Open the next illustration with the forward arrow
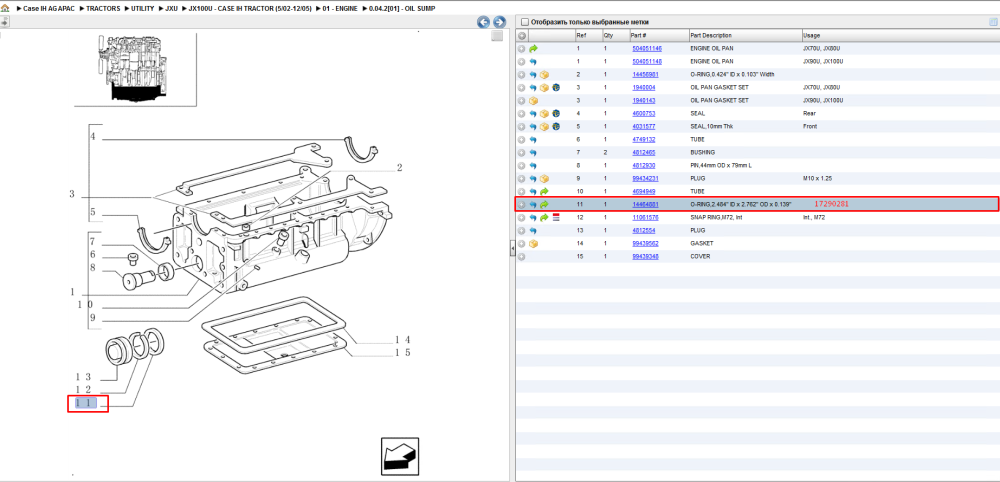This screenshot has width=1000, height=482. 499,22
